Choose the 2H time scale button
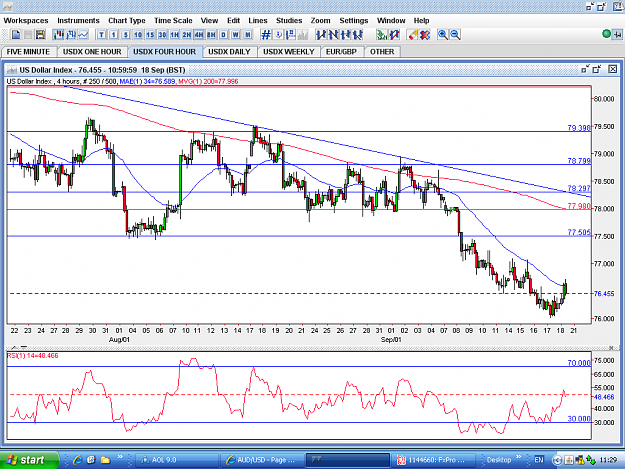Viewport: 625px width, 469px height. click(x=187, y=35)
